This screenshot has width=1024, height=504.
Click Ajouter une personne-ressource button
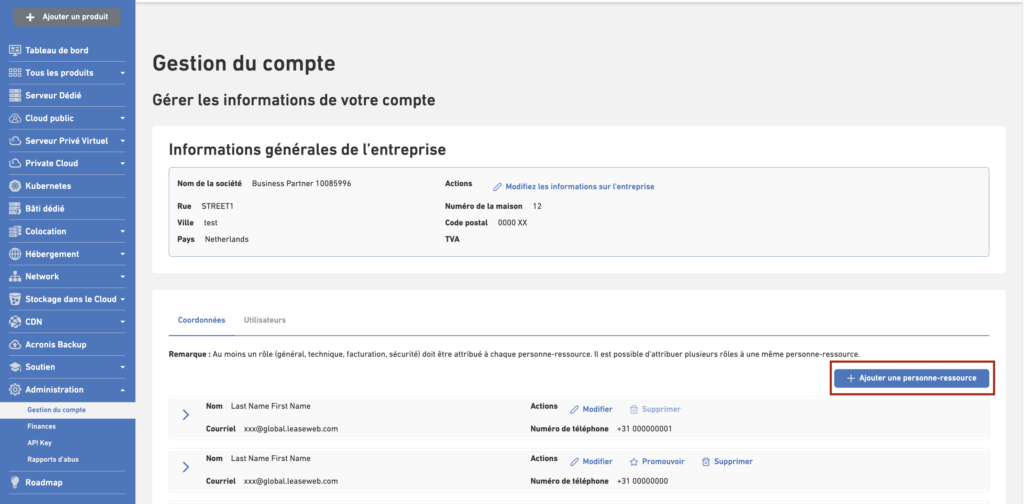[x=912, y=379]
